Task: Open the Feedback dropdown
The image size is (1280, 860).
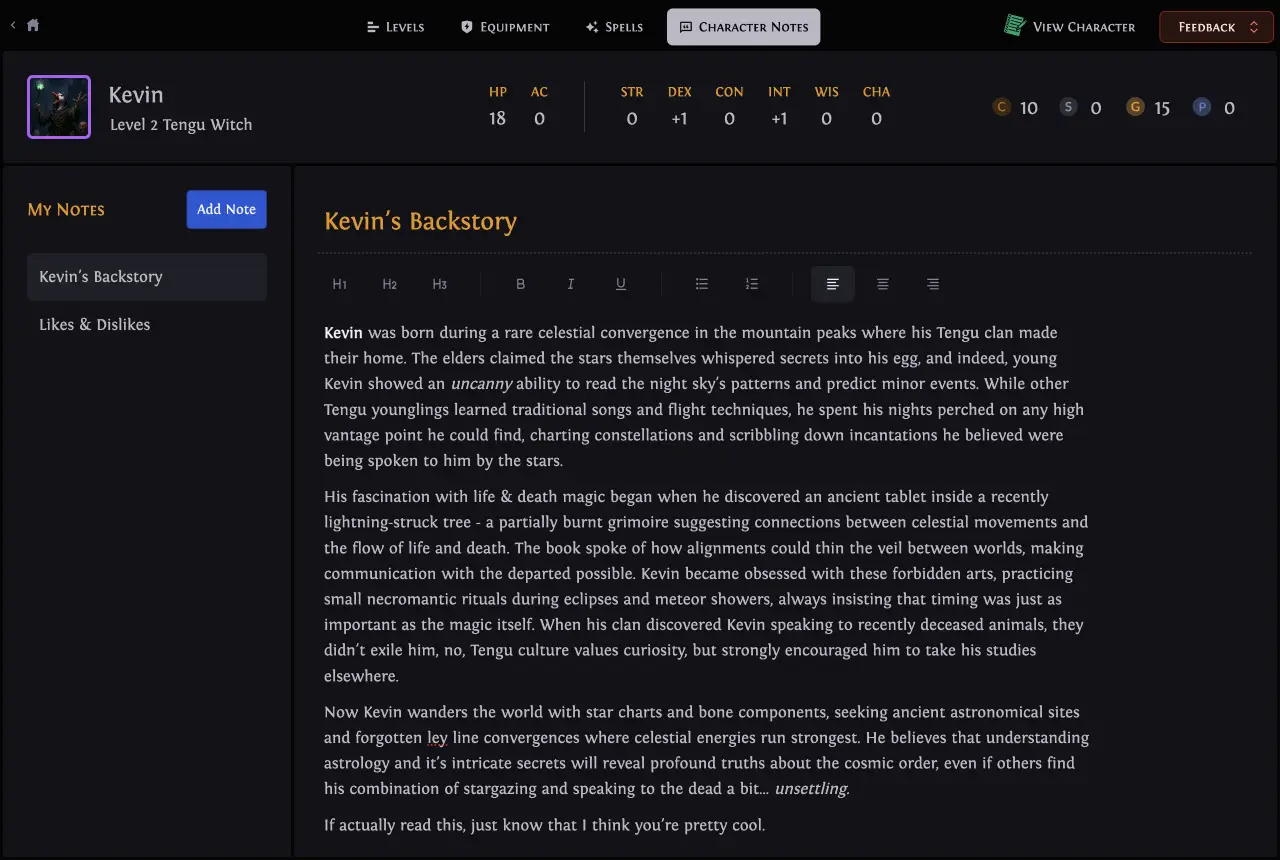Action: click(1215, 27)
